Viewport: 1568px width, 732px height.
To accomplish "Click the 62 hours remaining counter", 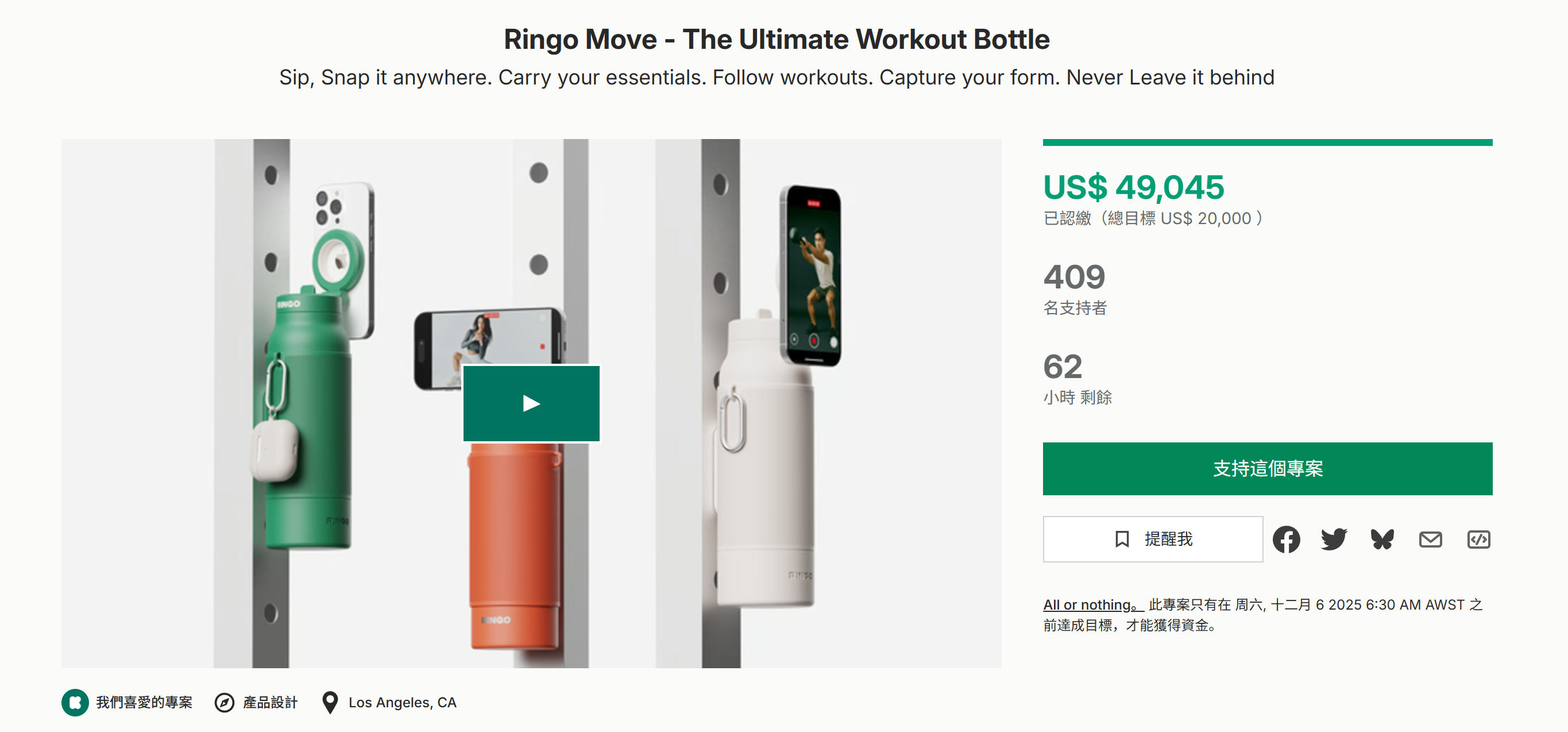I will pyautogui.click(x=1062, y=367).
